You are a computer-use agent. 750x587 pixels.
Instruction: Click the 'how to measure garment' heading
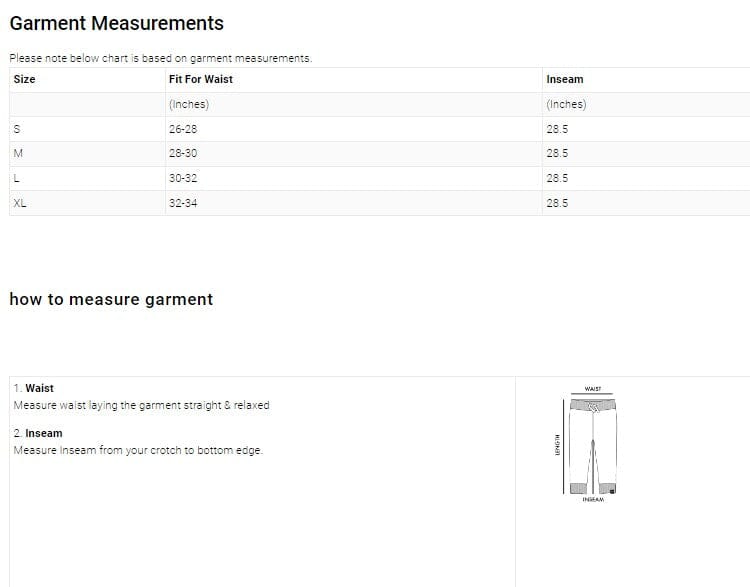tap(111, 299)
